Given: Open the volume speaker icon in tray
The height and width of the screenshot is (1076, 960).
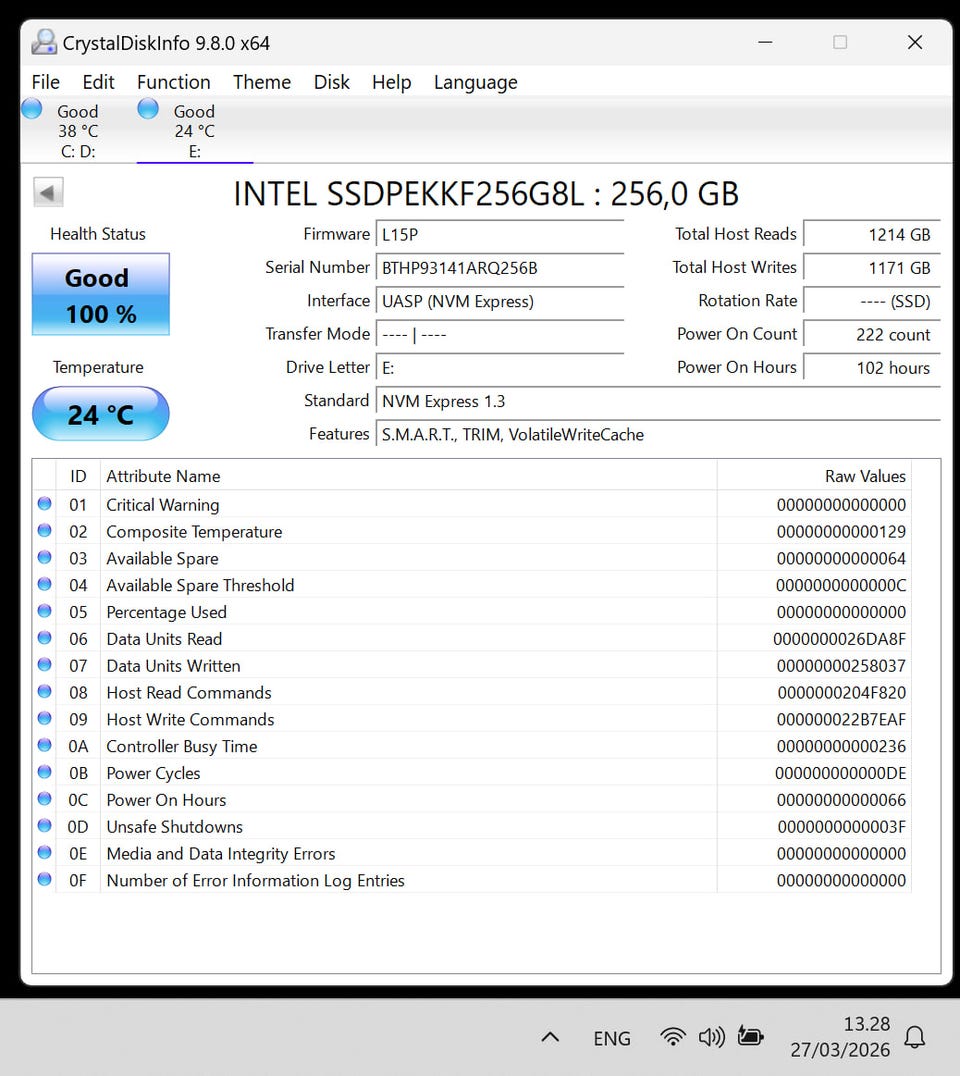Looking at the screenshot, I should click(711, 1037).
